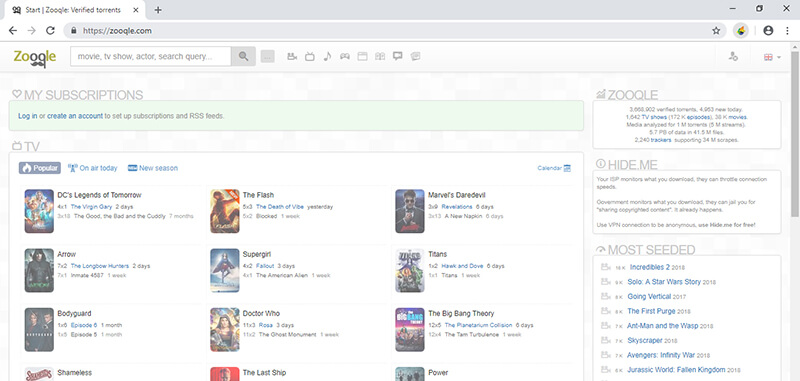Open the TV shows category icon
The image size is (800, 381).
point(309,57)
